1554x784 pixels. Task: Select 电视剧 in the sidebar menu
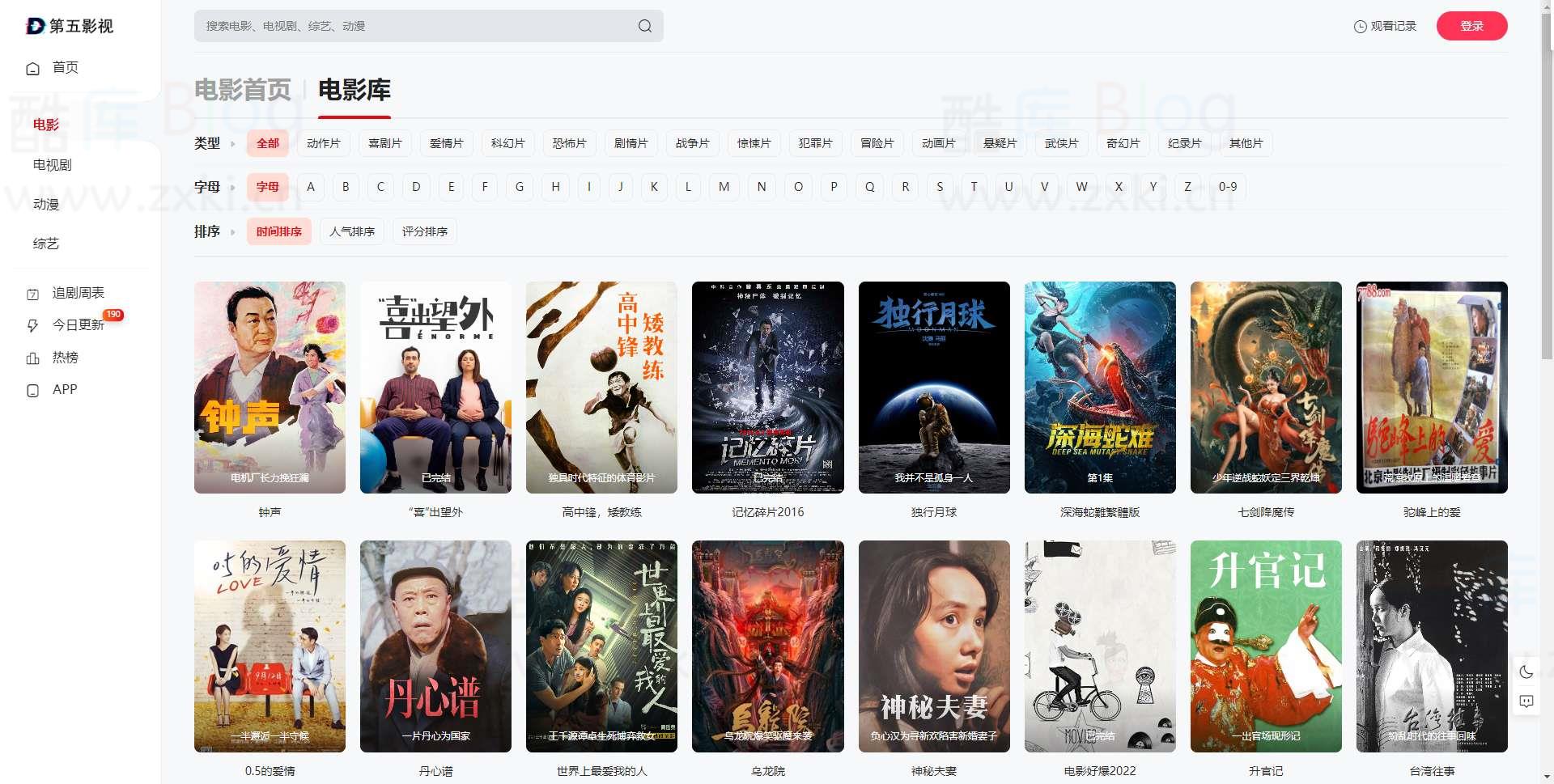click(53, 165)
